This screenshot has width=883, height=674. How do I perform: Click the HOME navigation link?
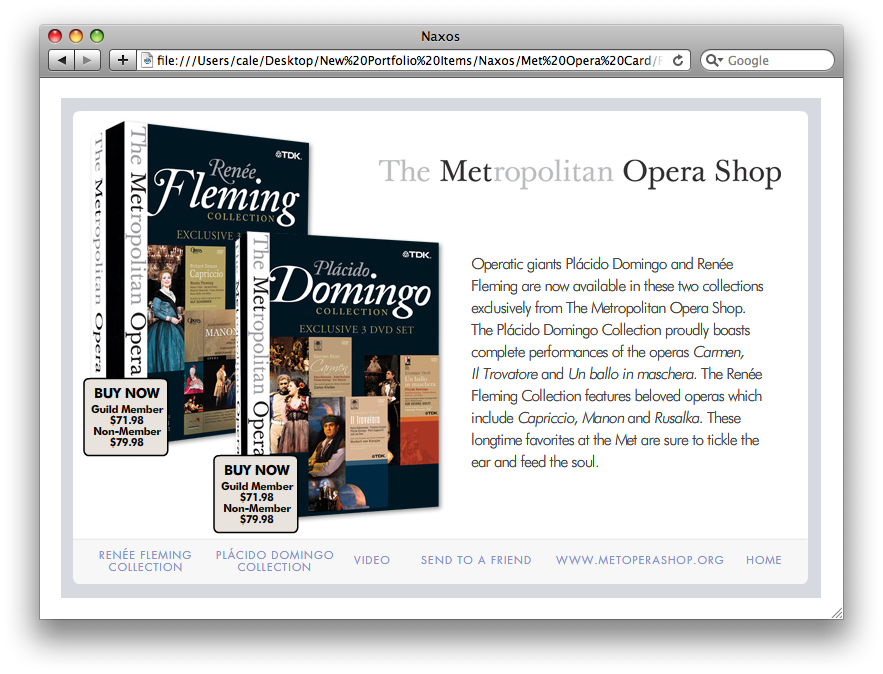pos(764,560)
